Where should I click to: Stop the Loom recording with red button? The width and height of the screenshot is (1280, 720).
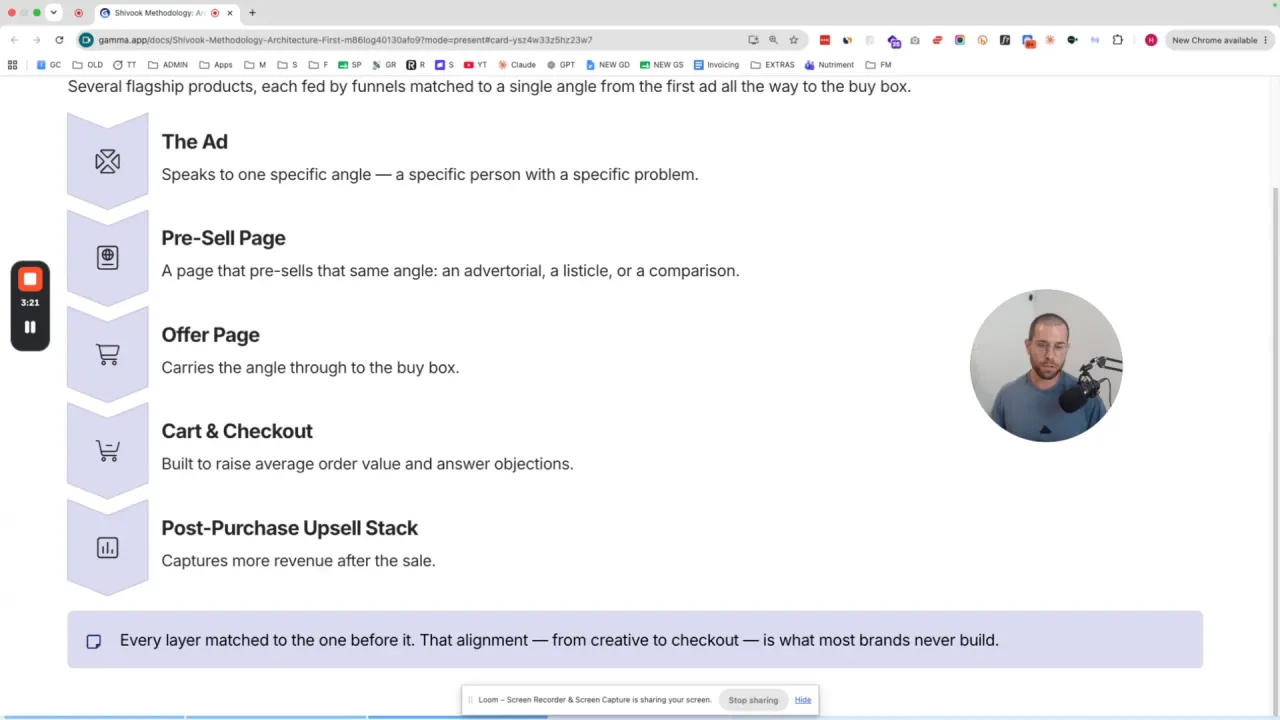[30, 279]
